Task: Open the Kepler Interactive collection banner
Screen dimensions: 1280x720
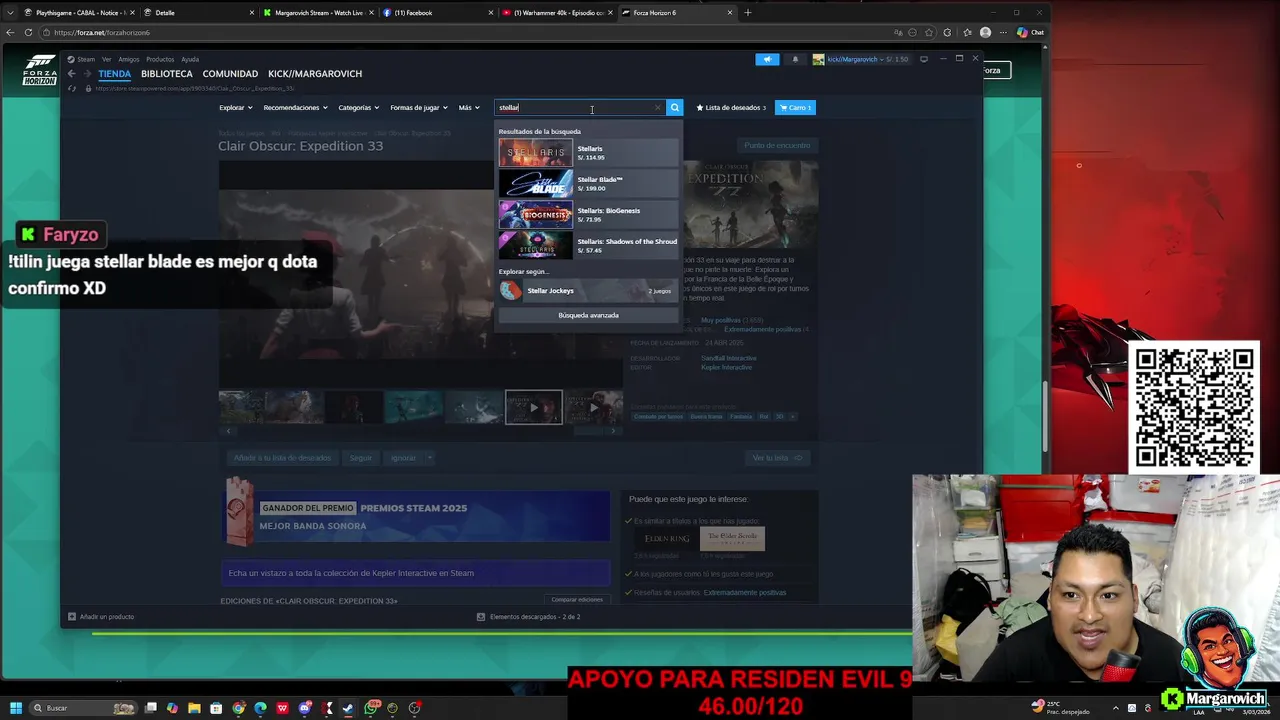Action: (415, 573)
